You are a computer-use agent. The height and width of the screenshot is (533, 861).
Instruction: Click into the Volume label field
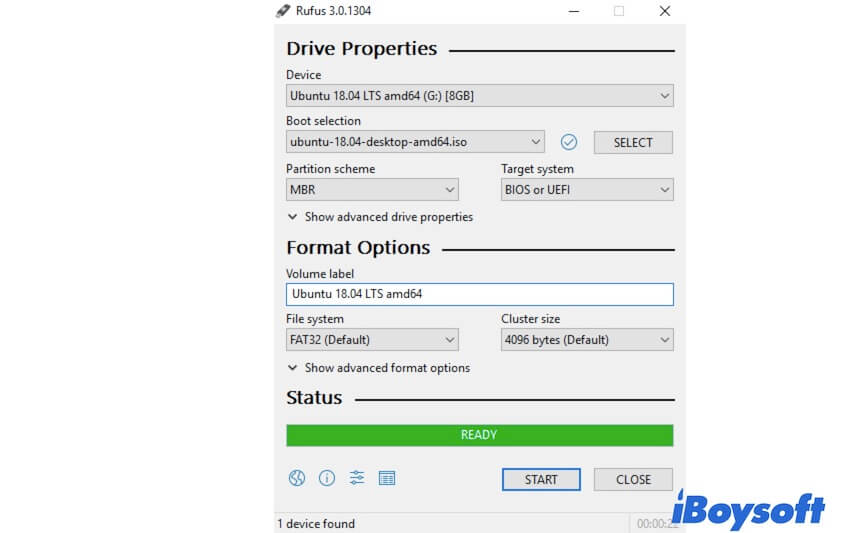click(x=480, y=295)
